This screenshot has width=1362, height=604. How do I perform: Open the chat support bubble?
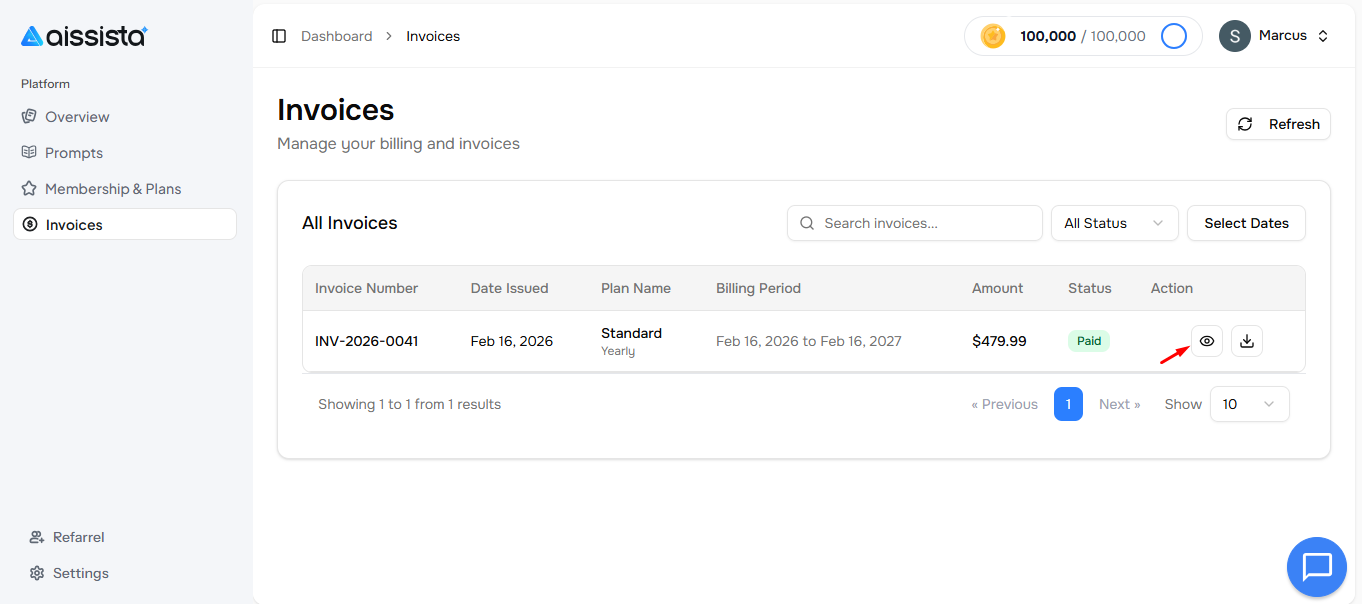[x=1316, y=566]
